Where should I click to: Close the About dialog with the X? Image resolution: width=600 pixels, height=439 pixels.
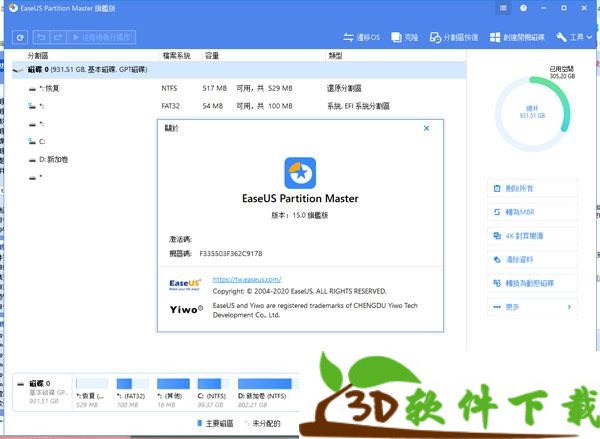coord(426,128)
